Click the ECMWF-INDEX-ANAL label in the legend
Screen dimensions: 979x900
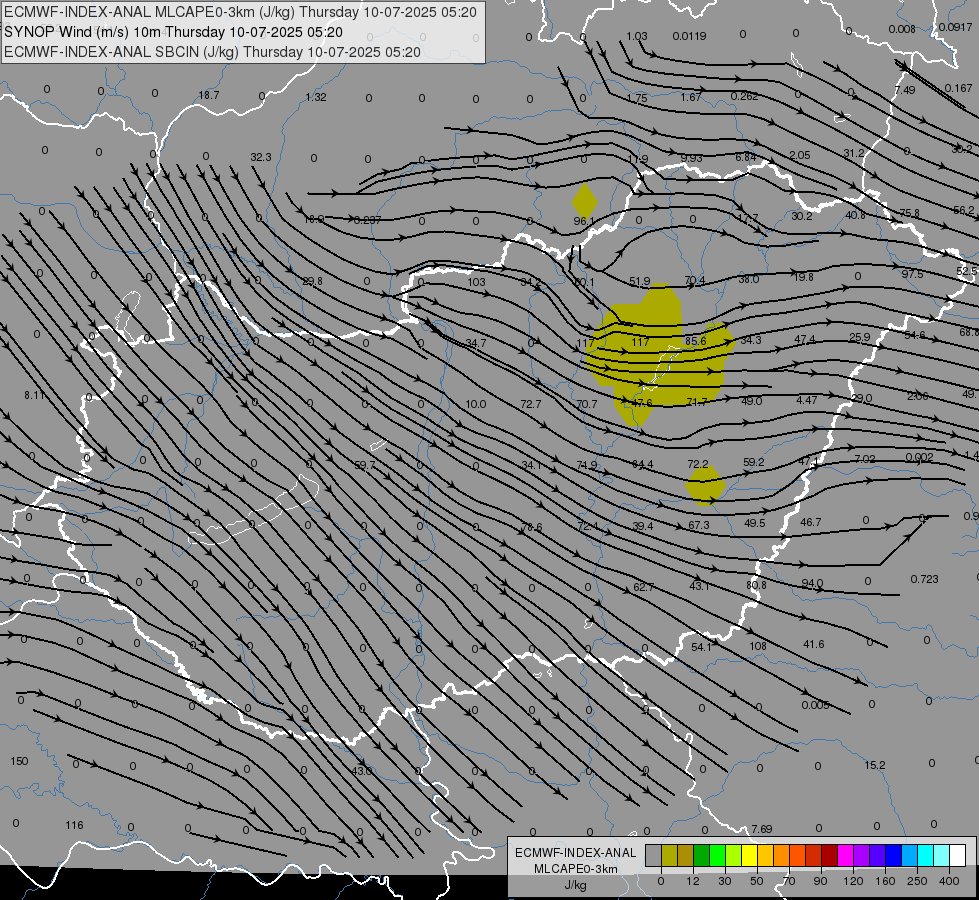click(576, 853)
